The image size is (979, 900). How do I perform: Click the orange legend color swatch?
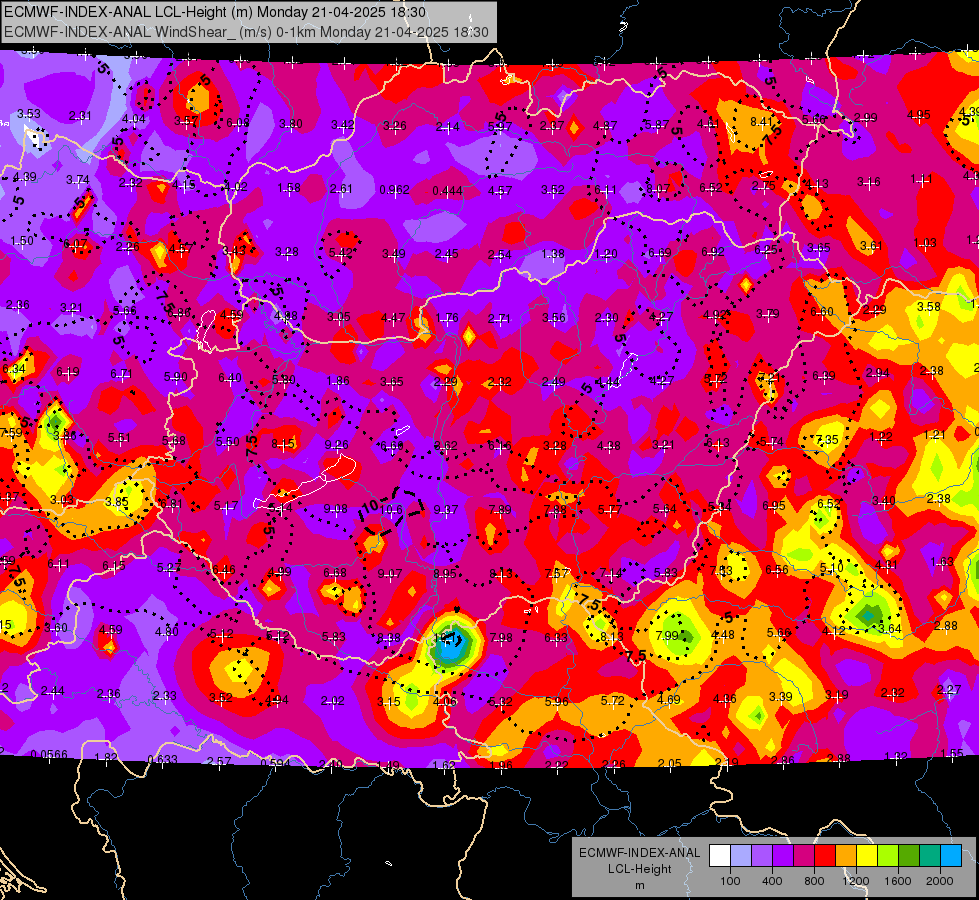846,856
